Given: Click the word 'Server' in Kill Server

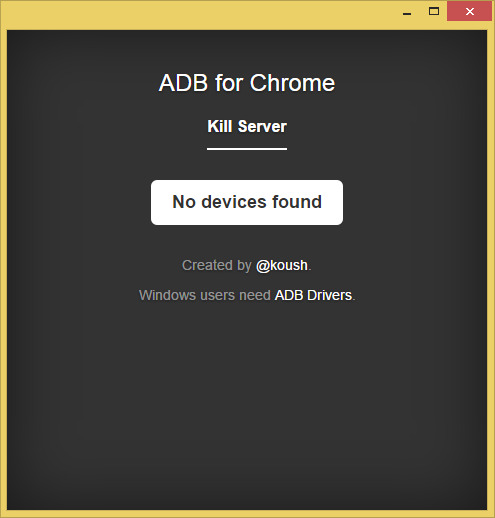Looking at the screenshot, I should pyautogui.click(x=262, y=127).
